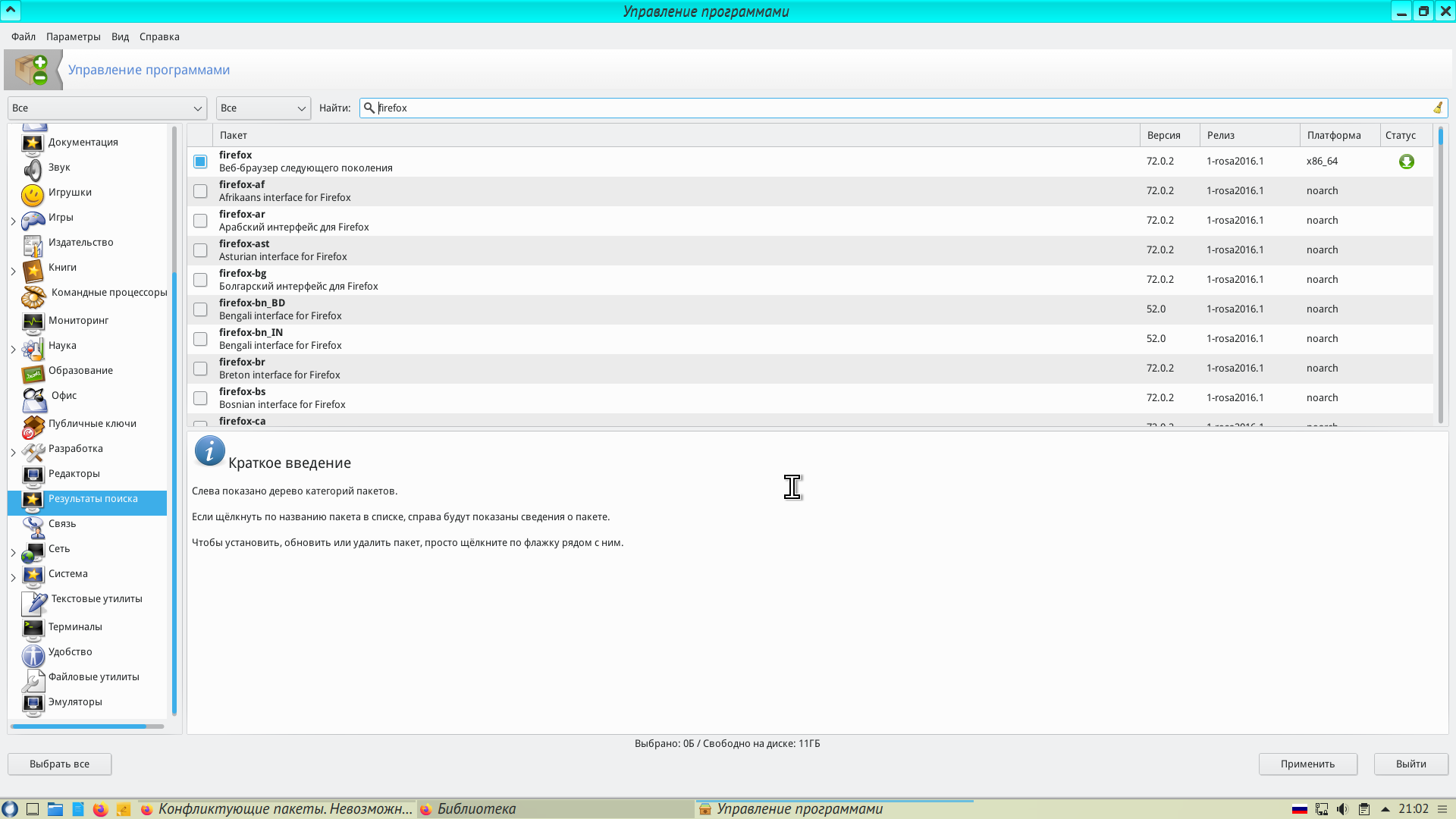Click the Мониторинг category icon
1456x819 pixels.
[33, 323]
